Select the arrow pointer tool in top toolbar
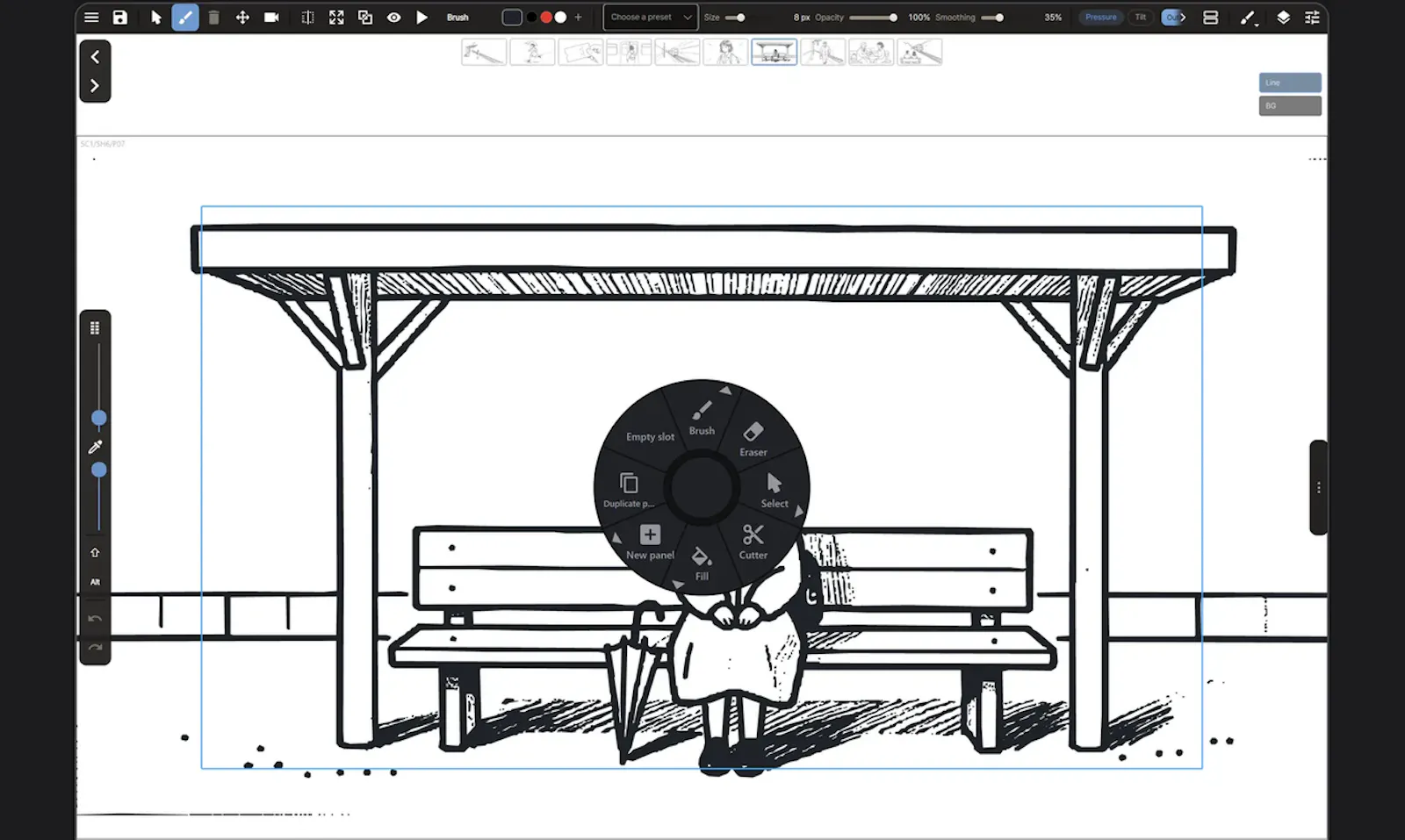 coord(156,18)
